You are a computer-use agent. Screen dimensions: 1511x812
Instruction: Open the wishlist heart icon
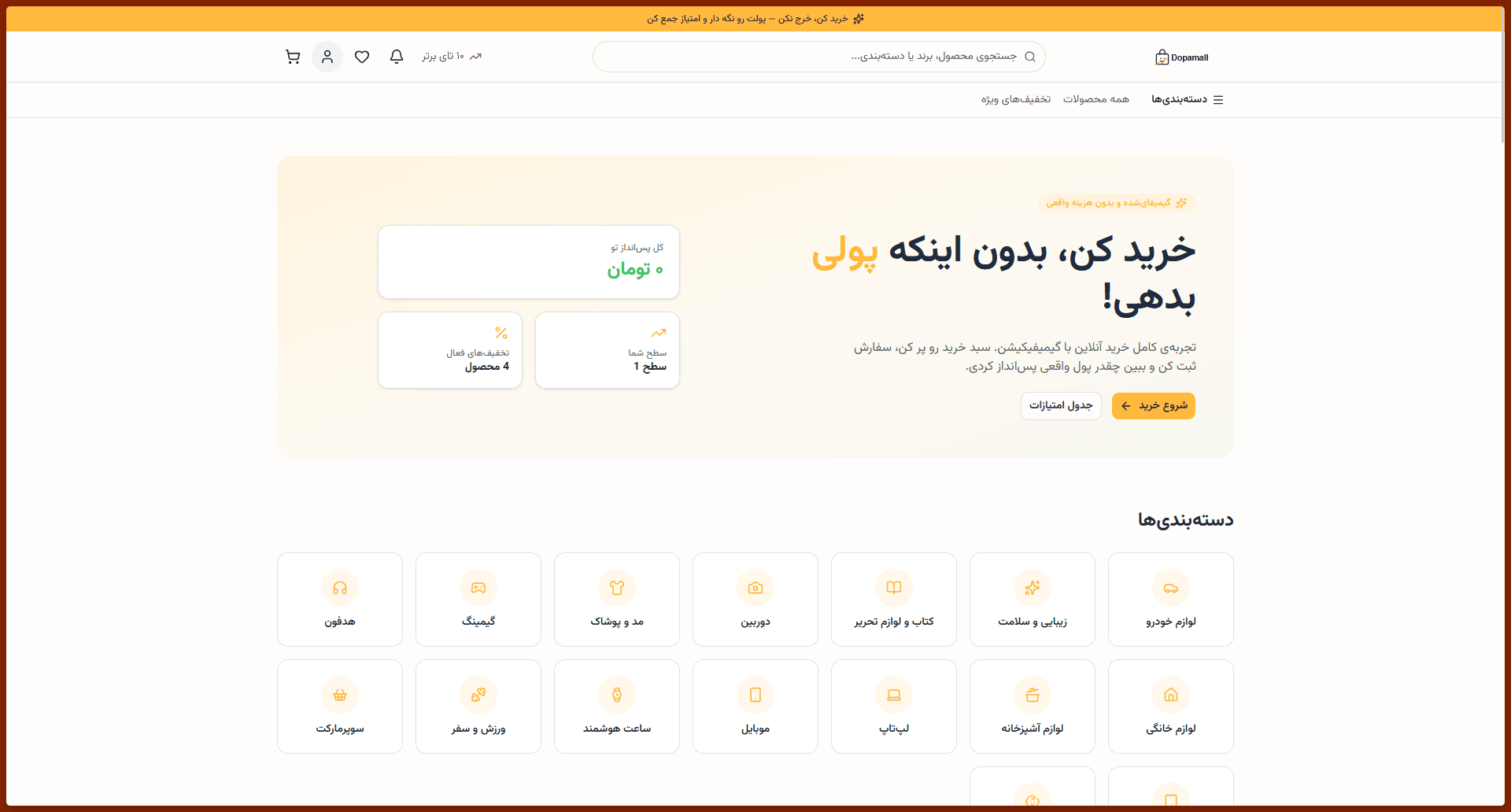(362, 57)
